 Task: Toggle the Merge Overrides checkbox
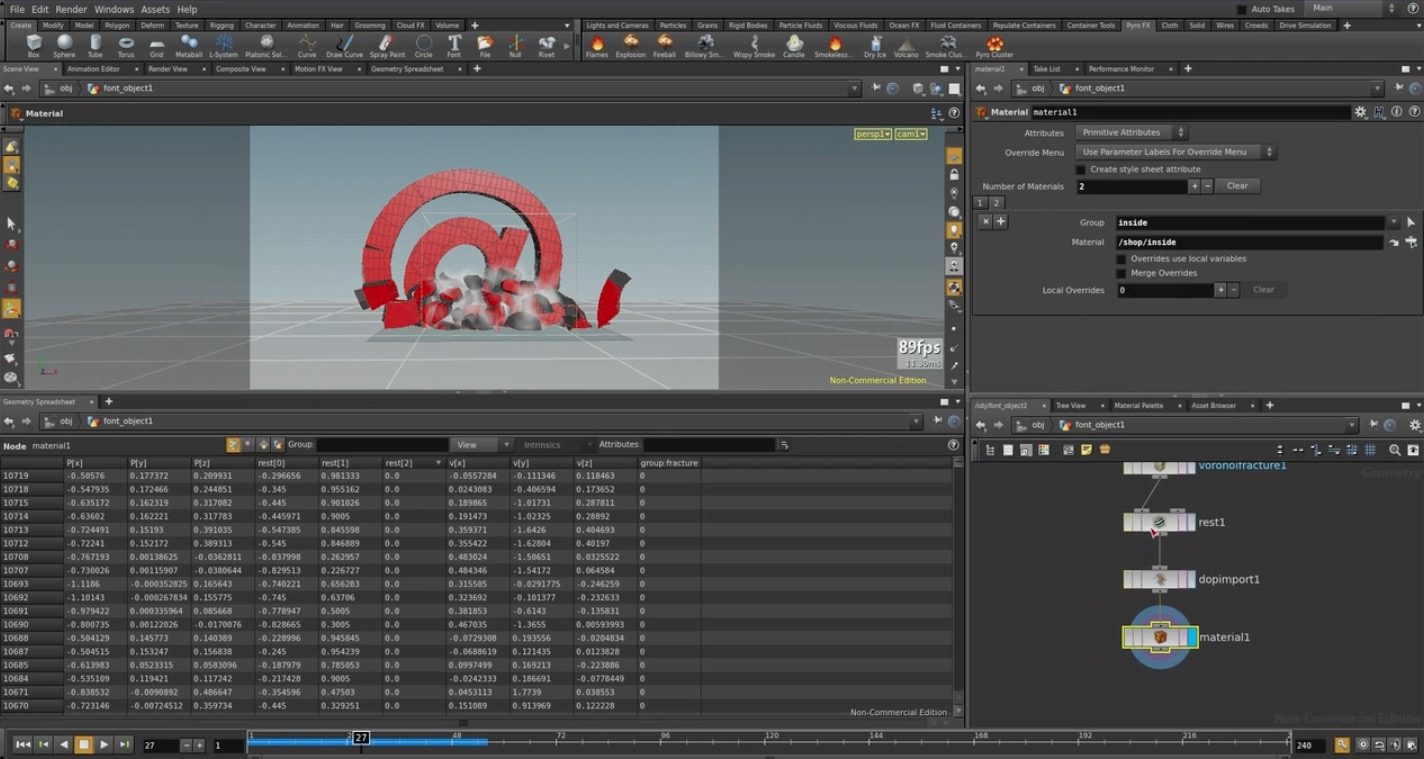point(1121,273)
